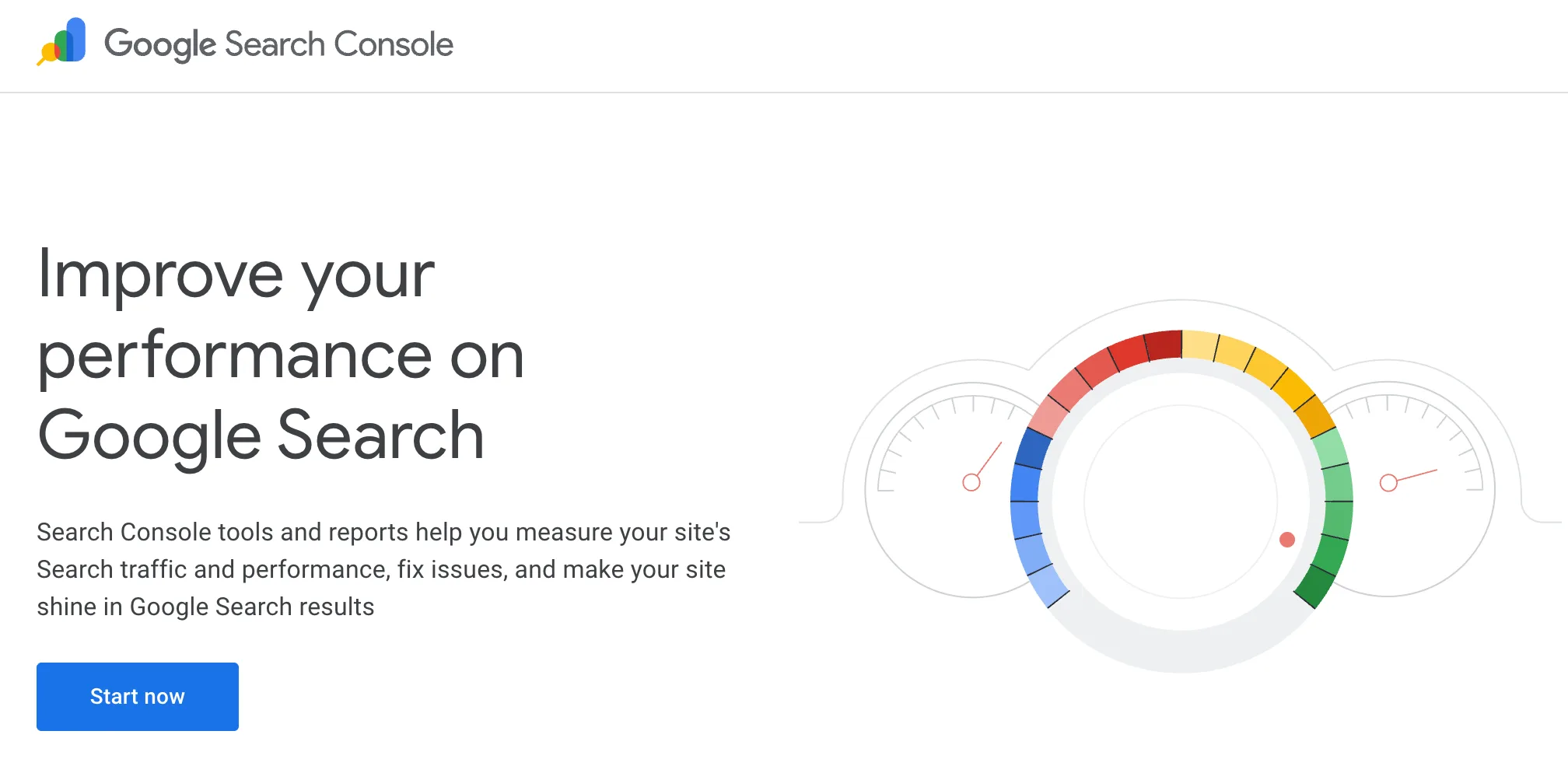Open Search Console via the Start now button
The height and width of the screenshot is (759, 1568).
tap(137, 696)
